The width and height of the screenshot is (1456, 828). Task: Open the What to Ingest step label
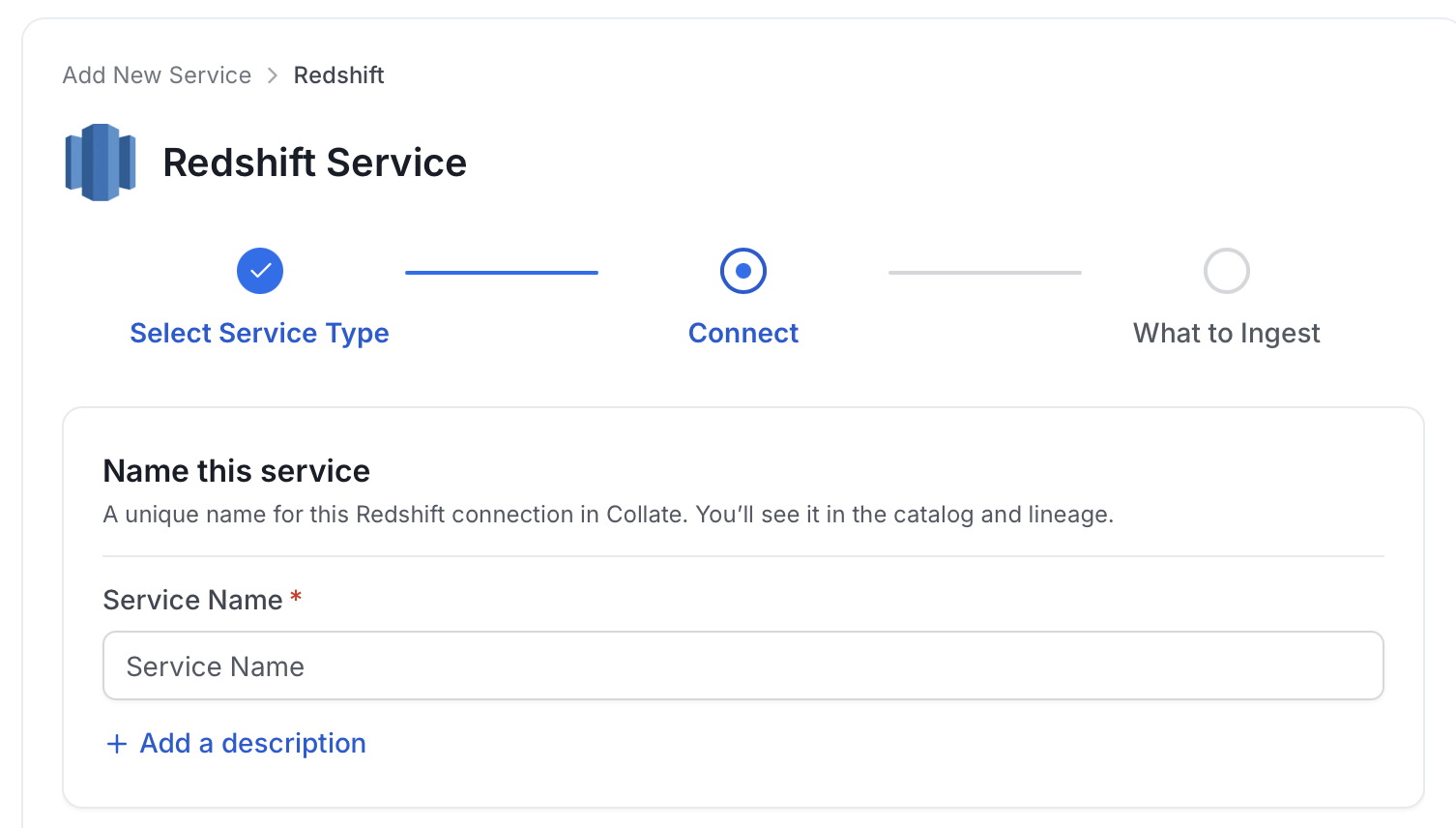(x=1227, y=333)
